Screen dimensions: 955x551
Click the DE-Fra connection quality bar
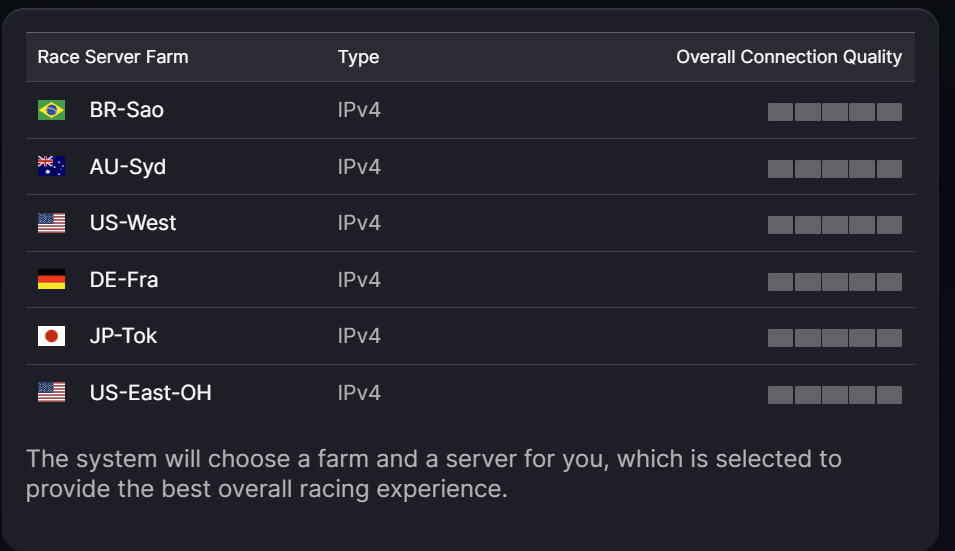[835, 282]
